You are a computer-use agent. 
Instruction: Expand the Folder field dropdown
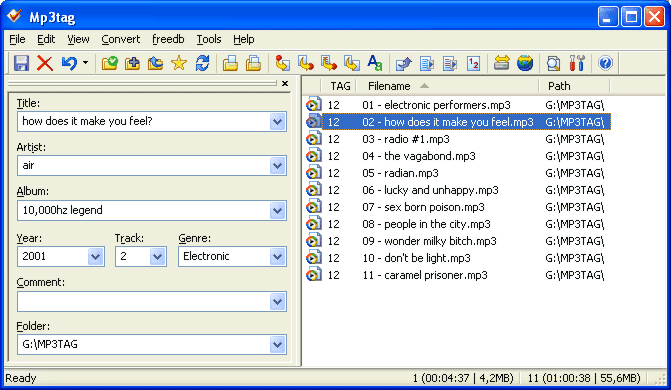tap(277, 345)
